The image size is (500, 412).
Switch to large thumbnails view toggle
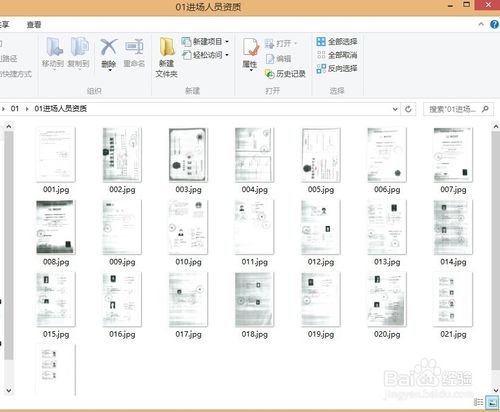click(x=492, y=402)
